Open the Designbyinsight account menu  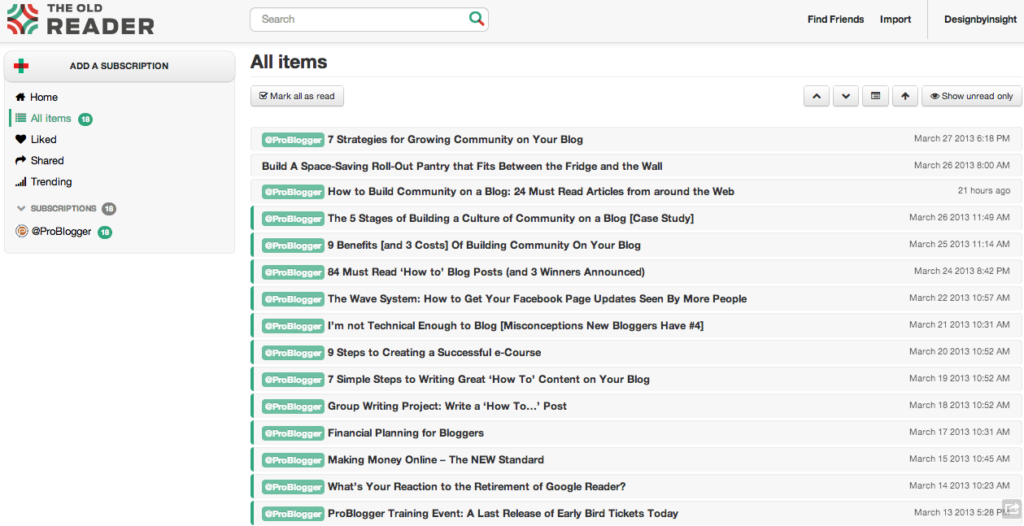[x=980, y=20]
